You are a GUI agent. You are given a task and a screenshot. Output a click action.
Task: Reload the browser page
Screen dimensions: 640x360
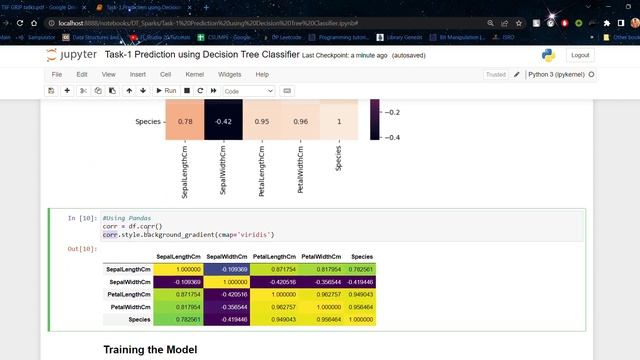pyautogui.click(x=20, y=23)
